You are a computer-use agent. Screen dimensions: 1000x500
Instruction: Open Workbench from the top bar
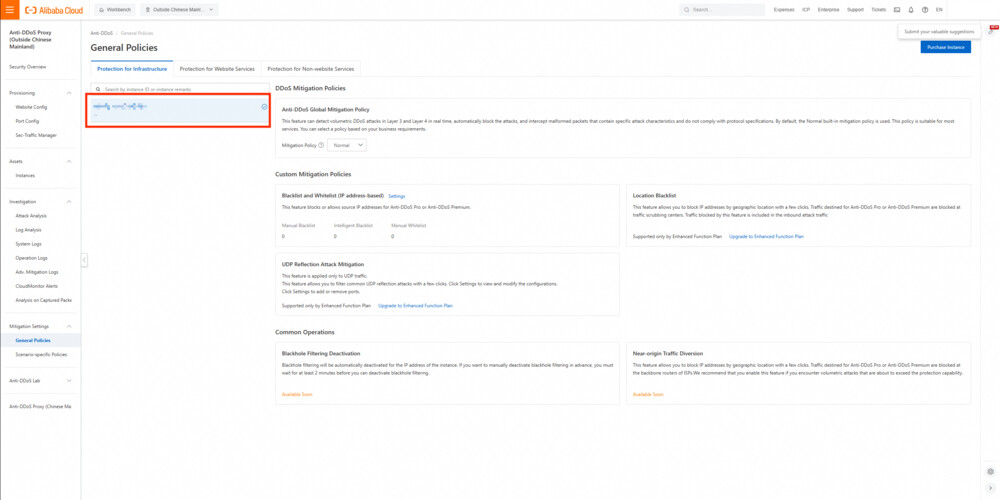[x=115, y=10]
